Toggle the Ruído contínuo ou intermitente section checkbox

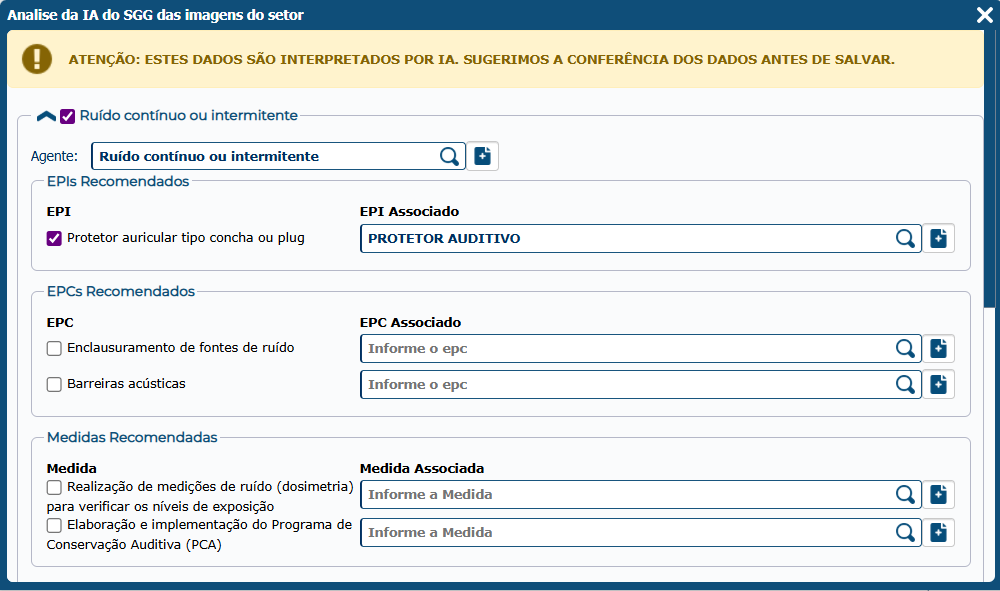[x=68, y=116]
